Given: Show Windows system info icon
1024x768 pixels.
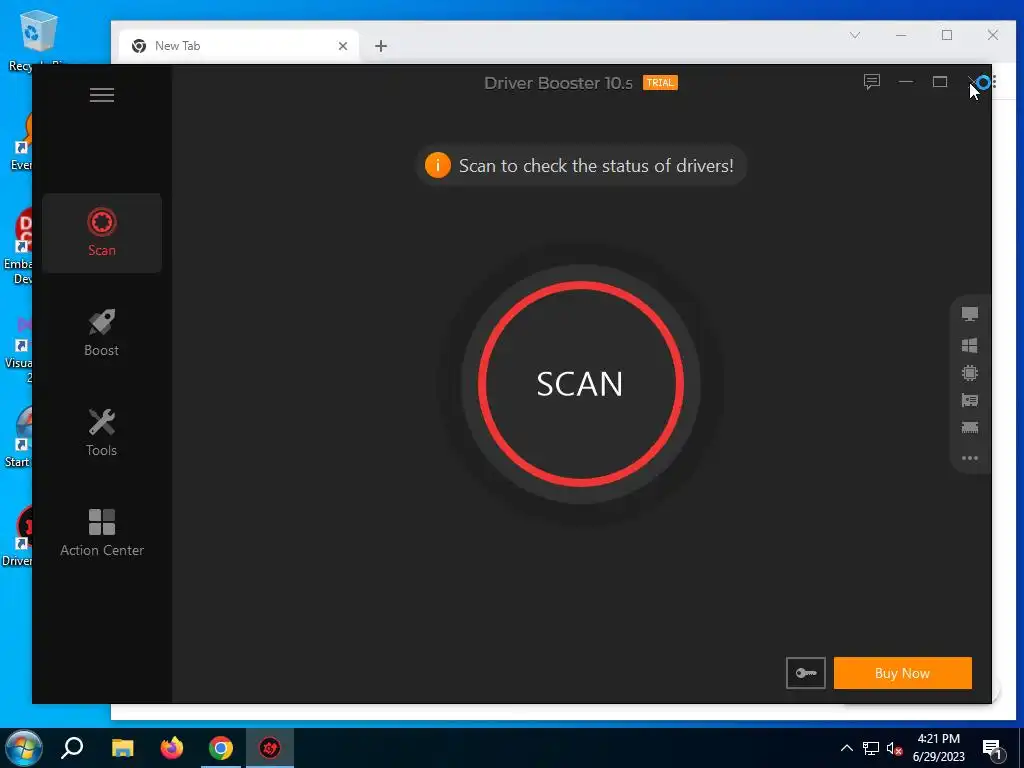Looking at the screenshot, I should pos(970,345).
